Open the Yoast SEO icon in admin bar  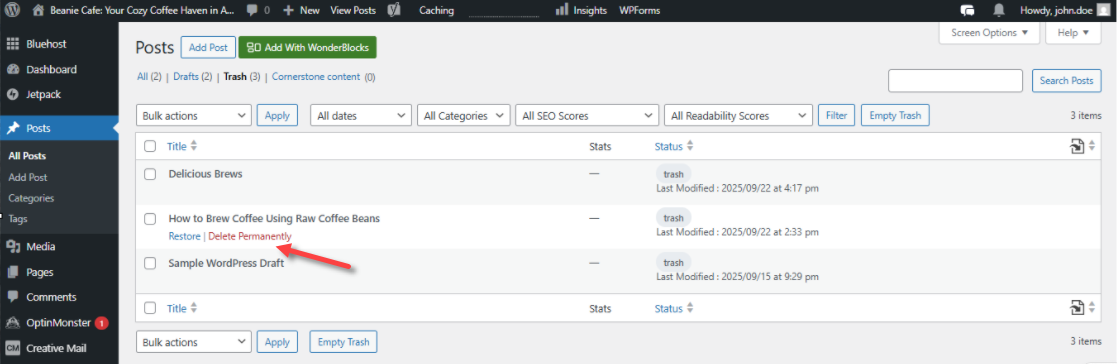pyautogui.click(x=393, y=11)
